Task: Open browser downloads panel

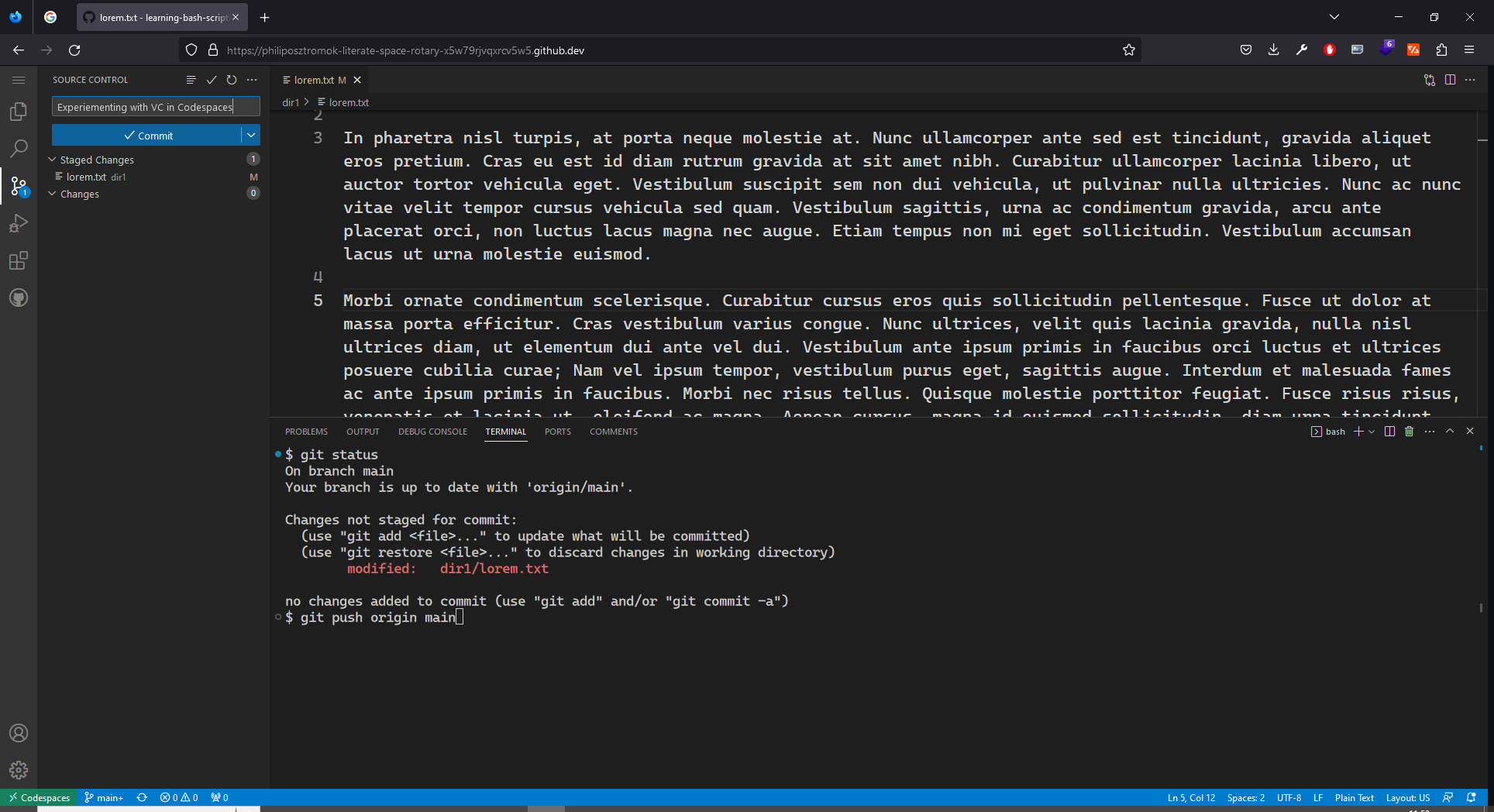Action: tap(1274, 50)
